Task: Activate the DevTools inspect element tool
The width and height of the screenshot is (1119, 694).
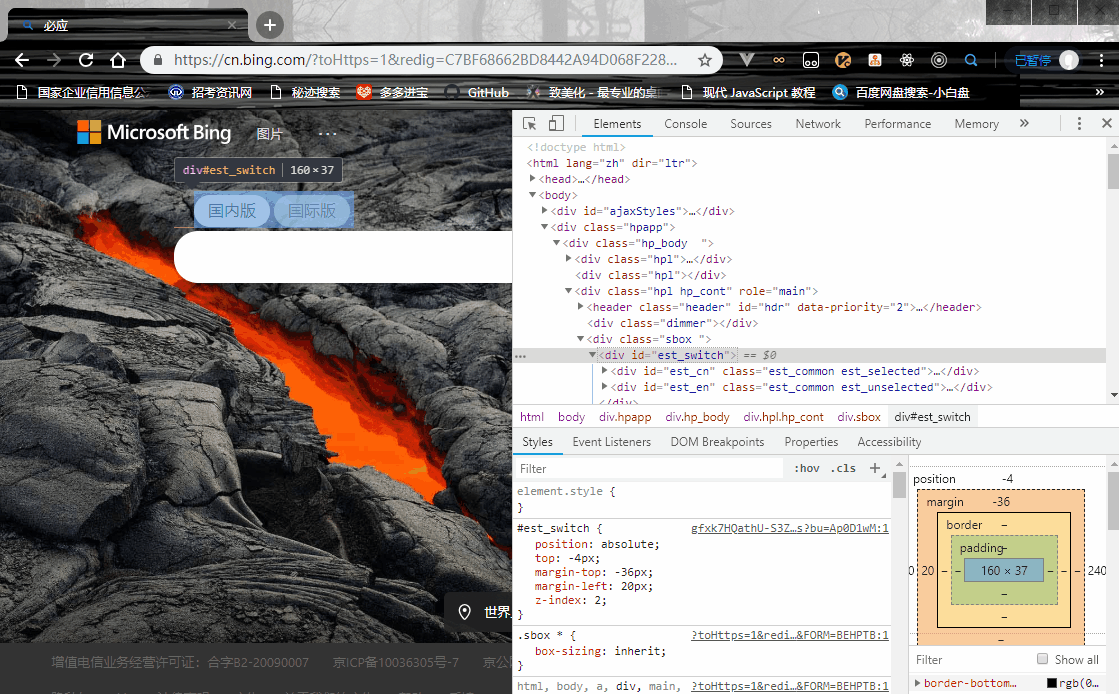Action: 530,124
